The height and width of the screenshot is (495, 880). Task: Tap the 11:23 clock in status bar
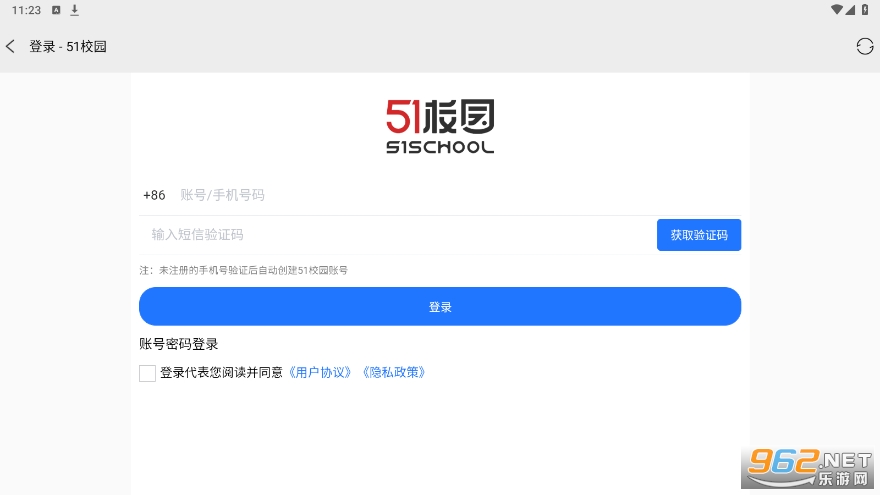click(26, 10)
